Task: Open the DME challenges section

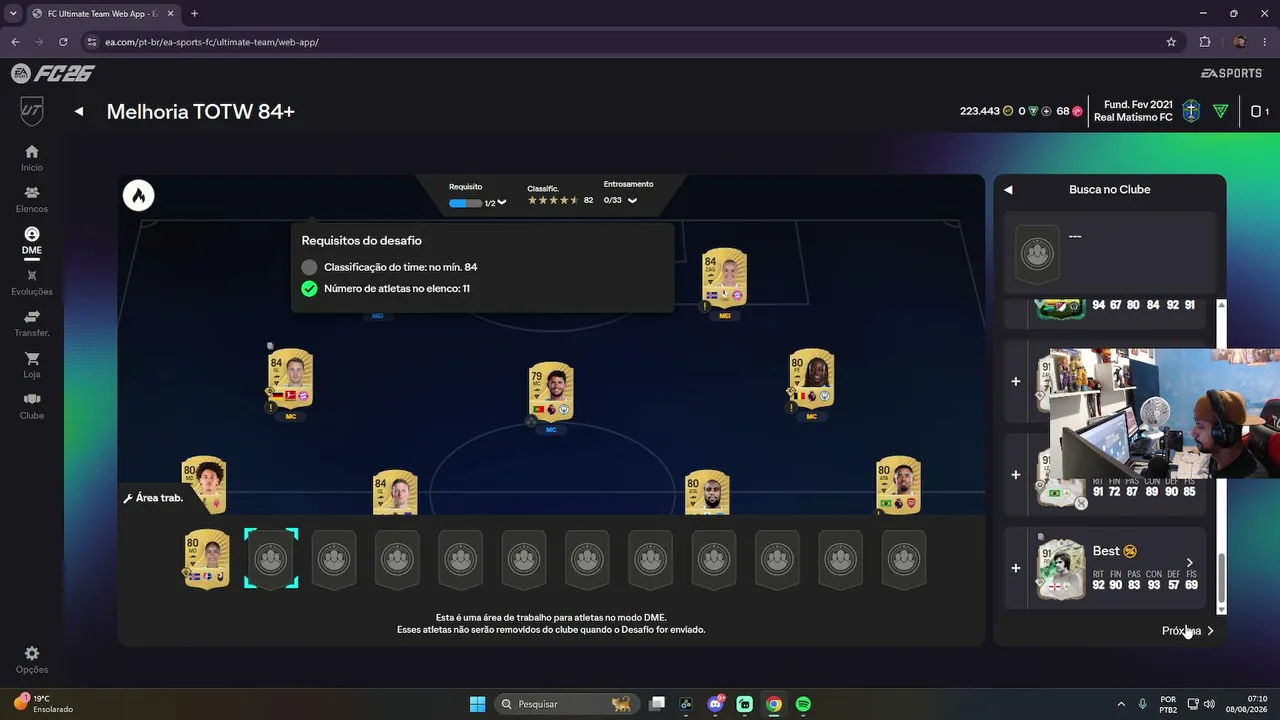Action: tap(32, 240)
